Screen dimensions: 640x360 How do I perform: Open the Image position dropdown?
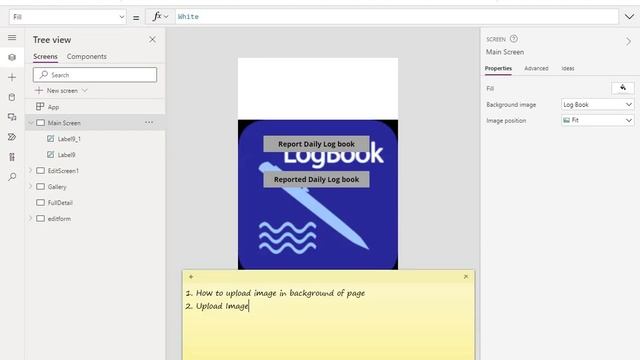[x=598, y=120]
